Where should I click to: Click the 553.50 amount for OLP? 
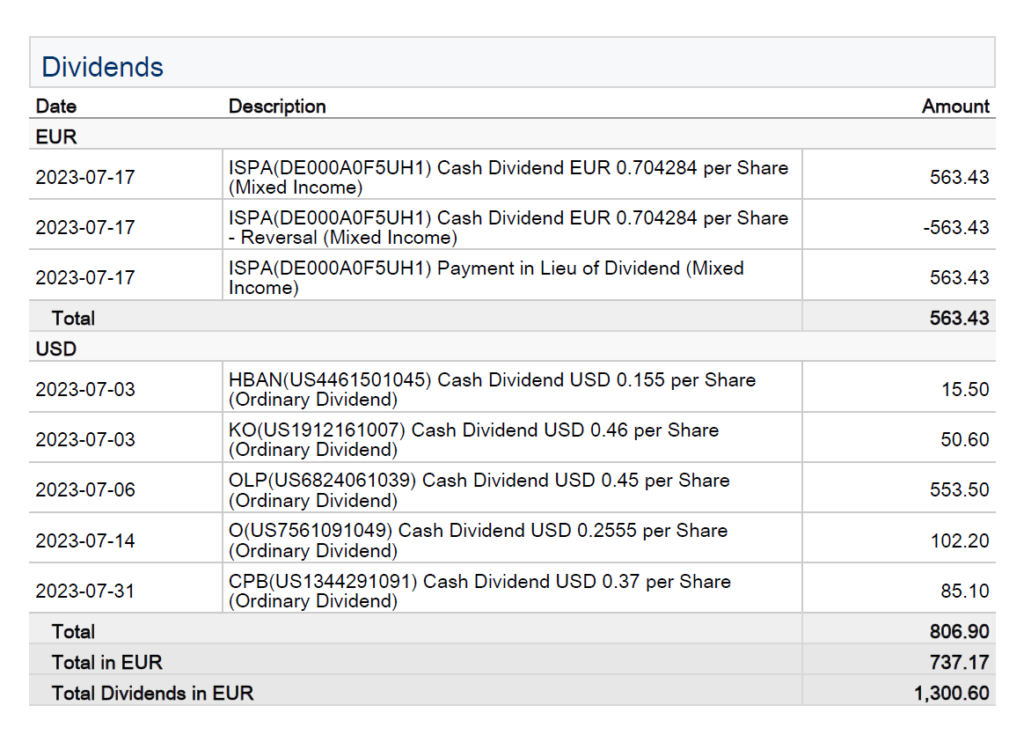click(959, 490)
